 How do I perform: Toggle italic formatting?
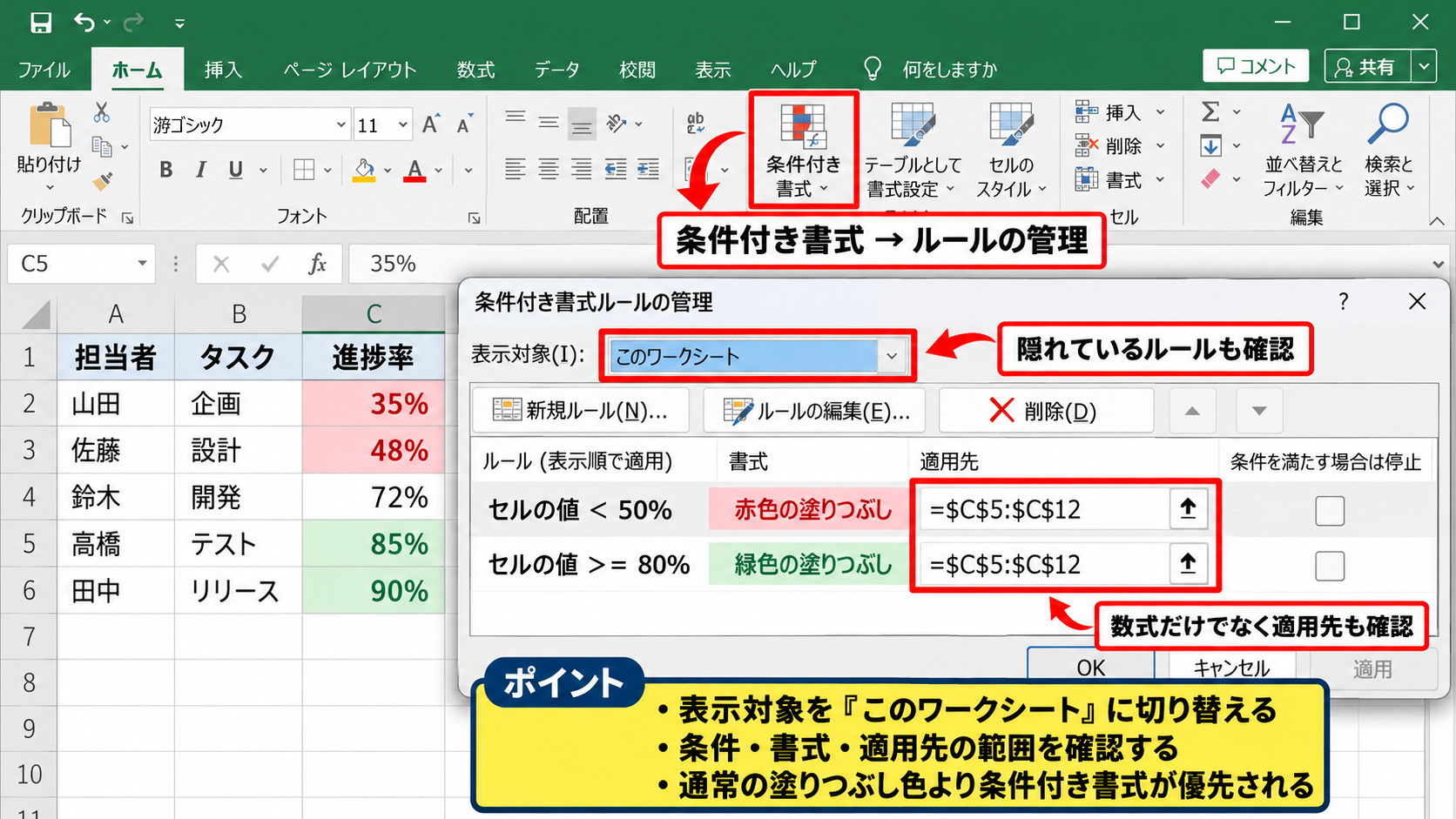tap(201, 170)
